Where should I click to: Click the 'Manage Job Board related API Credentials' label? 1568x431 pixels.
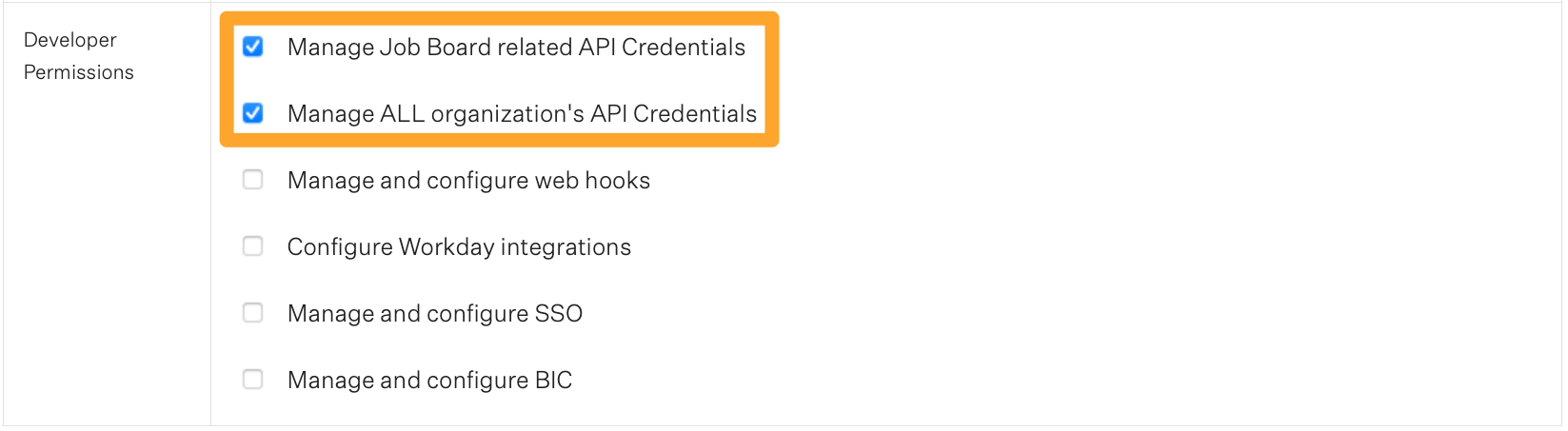(x=516, y=48)
